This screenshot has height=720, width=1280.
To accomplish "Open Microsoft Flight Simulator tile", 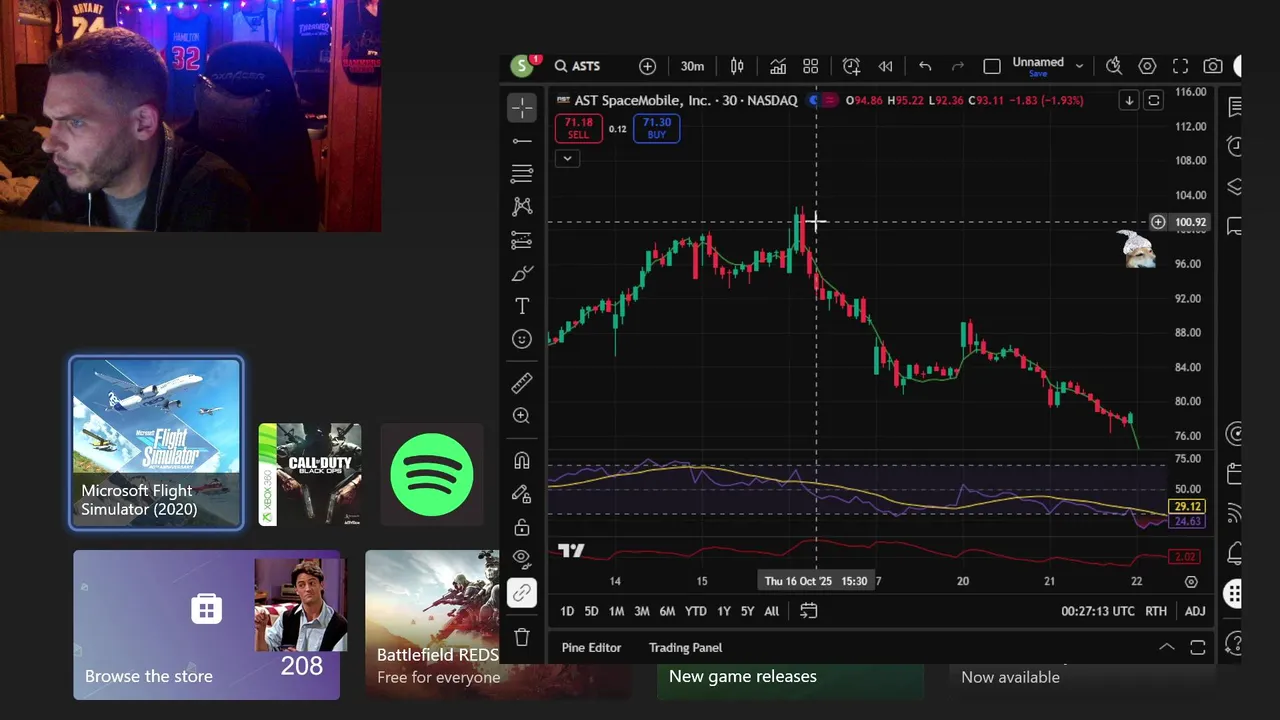I will pyautogui.click(x=156, y=444).
